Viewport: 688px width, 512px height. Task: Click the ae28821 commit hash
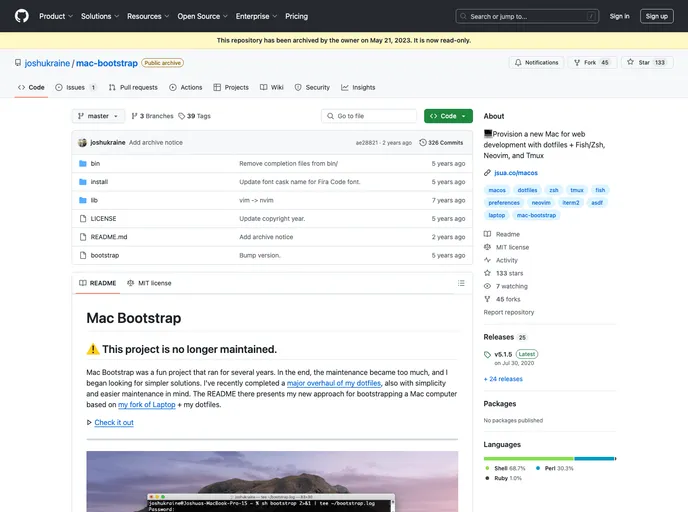click(x=366, y=143)
